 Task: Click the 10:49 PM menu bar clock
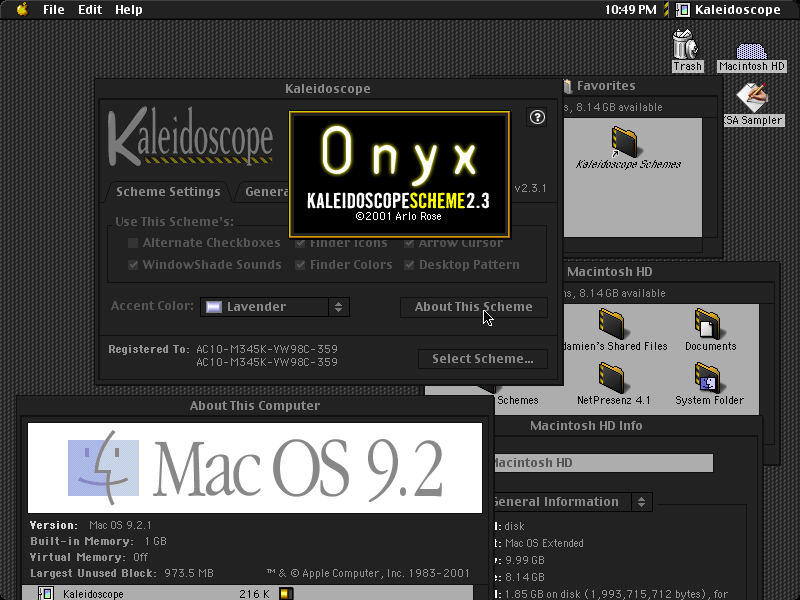tap(631, 10)
